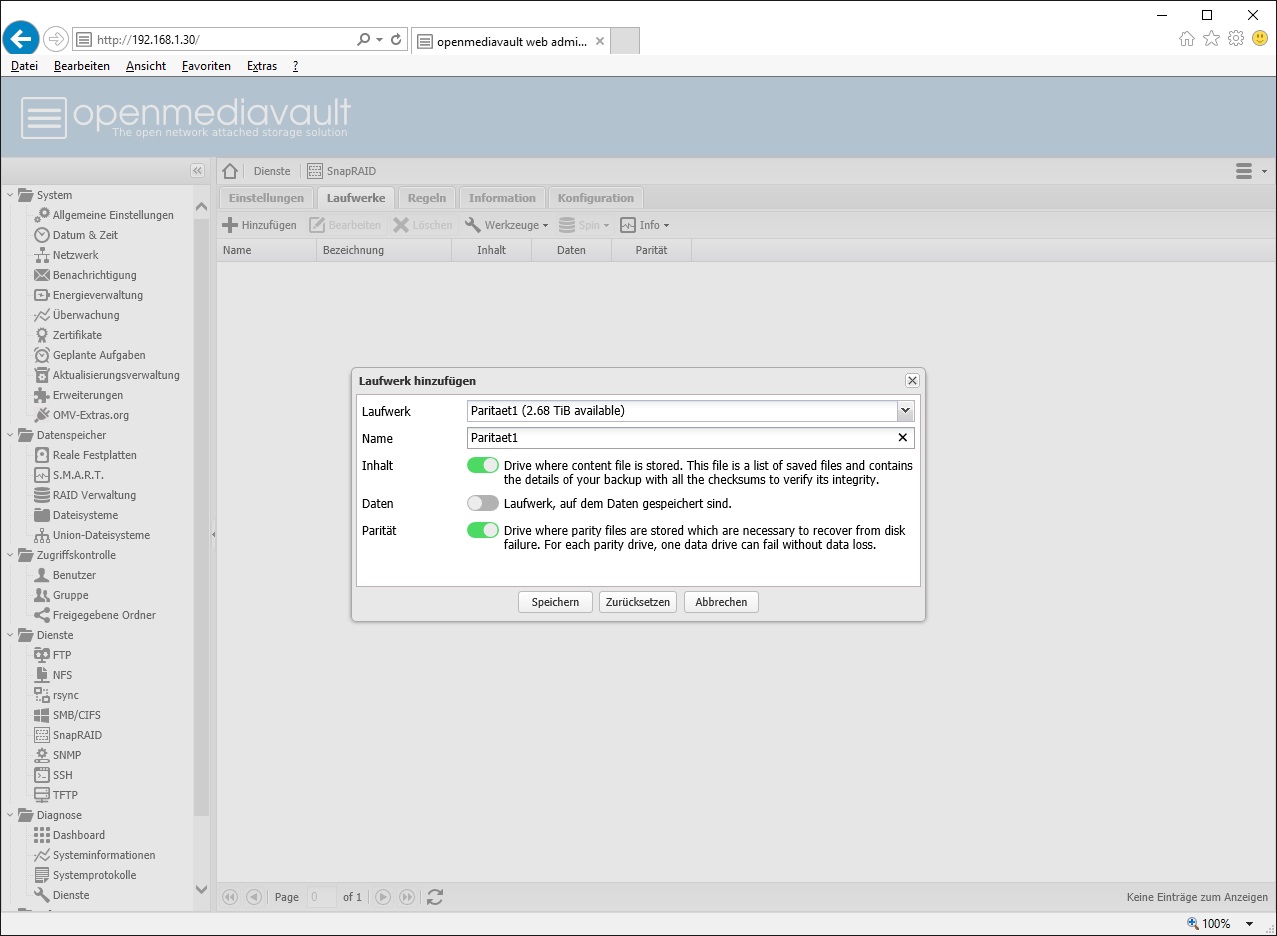Open RAID Verwaltung database icon
Viewport: 1277px width, 936px height.
pyautogui.click(x=42, y=495)
